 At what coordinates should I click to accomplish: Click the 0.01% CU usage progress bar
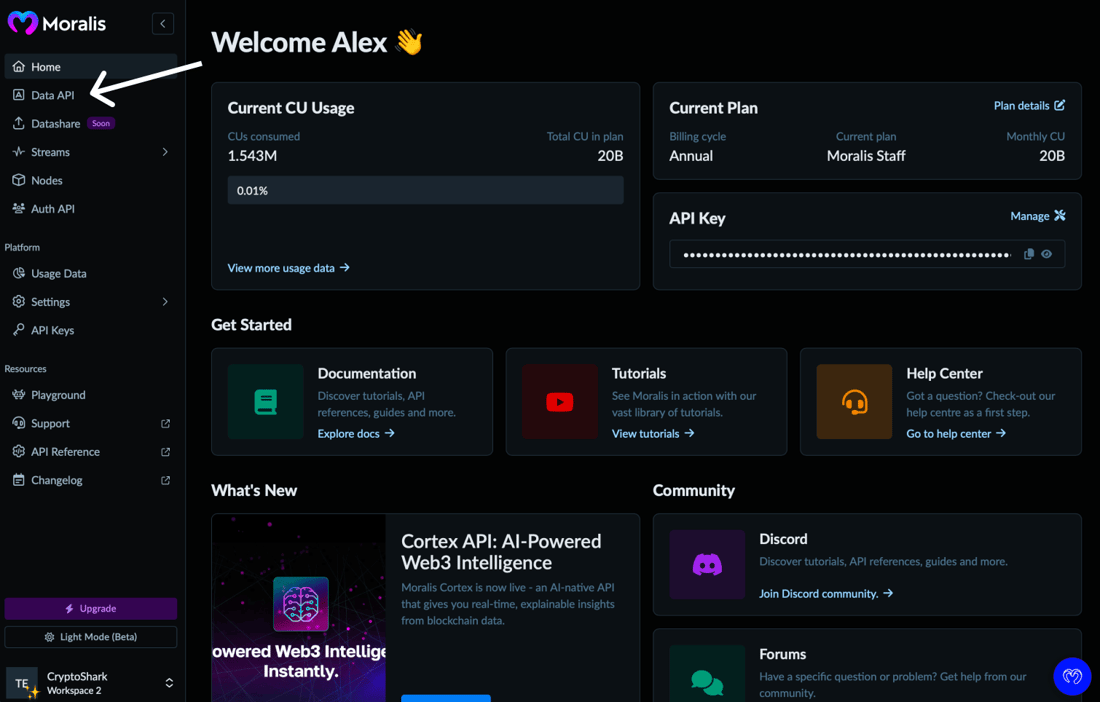pyautogui.click(x=425, y=190)
